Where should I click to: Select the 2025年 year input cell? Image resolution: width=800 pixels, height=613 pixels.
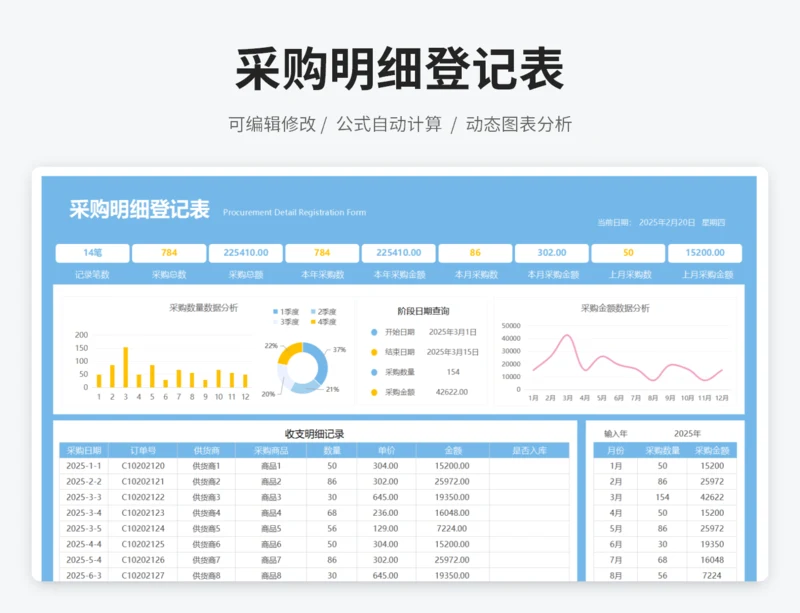tap(687, 433)
